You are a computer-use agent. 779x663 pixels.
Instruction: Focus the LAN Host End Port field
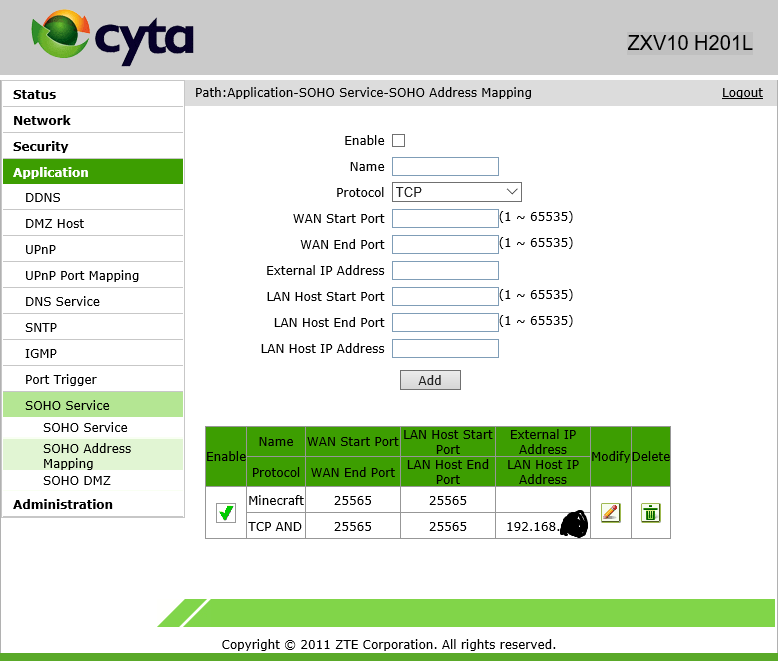[445, 322]
